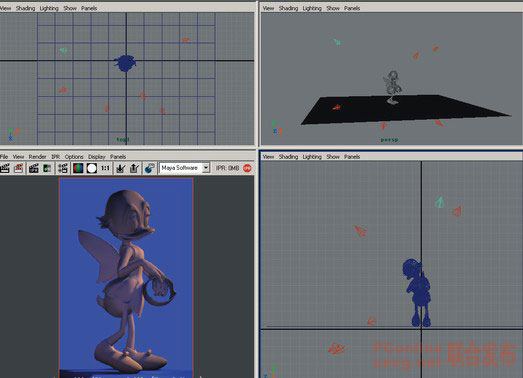Open Shading menu in side view panel

tap(288, 156)
